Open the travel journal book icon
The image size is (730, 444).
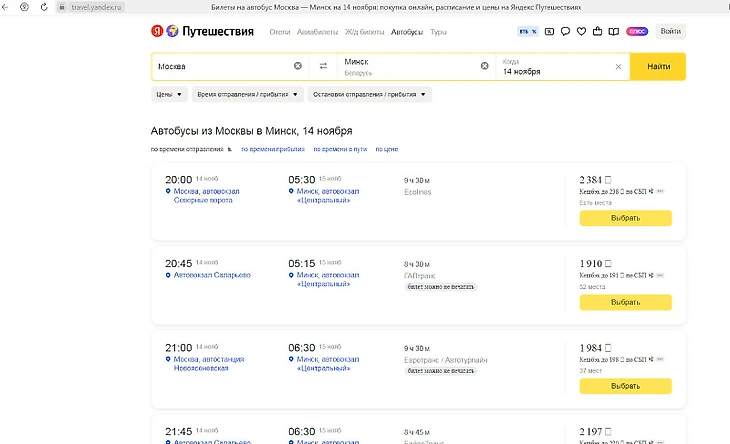(x=614, y=32)
